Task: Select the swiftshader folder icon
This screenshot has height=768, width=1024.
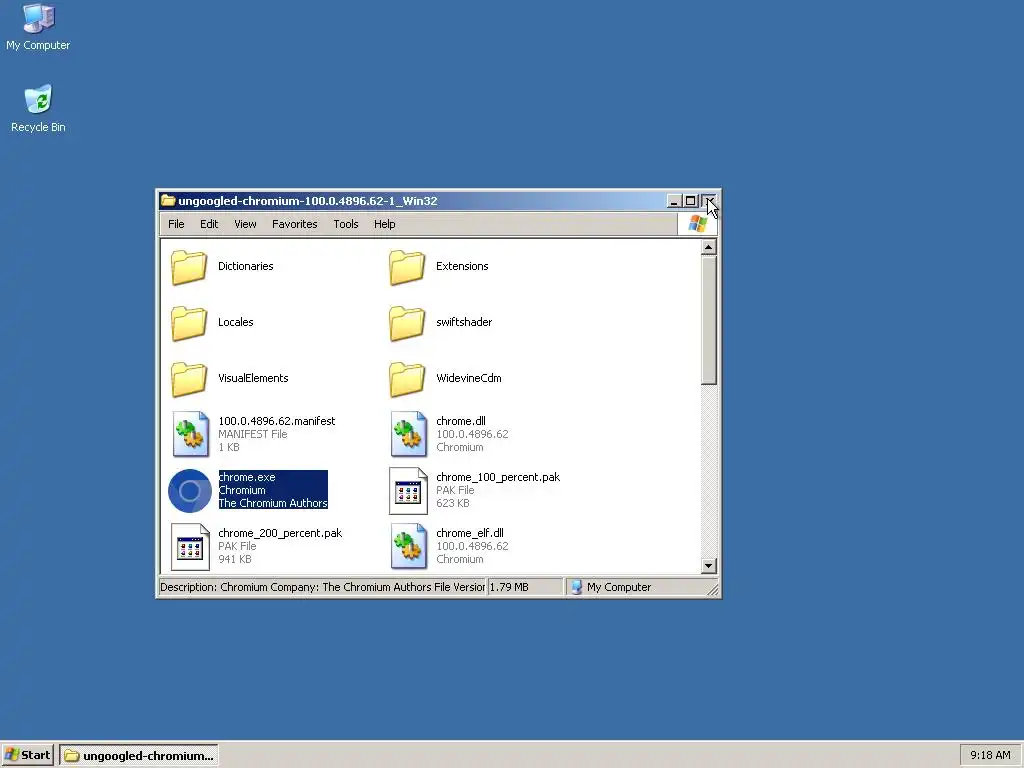Action: pos(408,323)
